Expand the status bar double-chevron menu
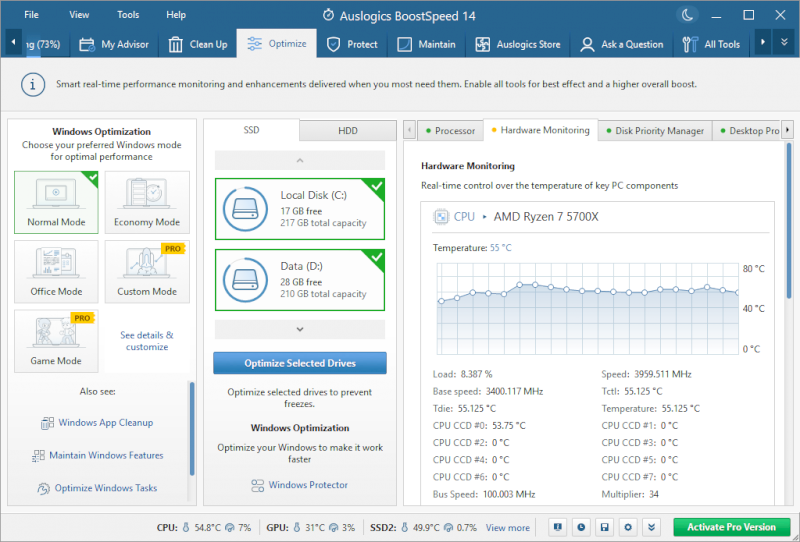Screen dimensions: 800x542 [651, 527]
